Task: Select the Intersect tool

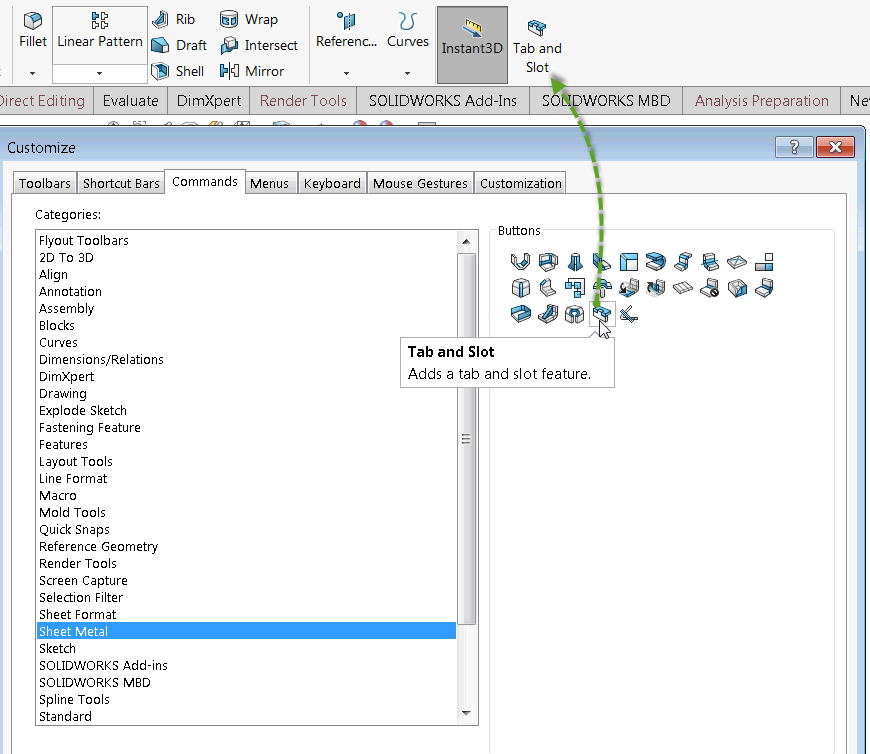Action: pos(259,45)
